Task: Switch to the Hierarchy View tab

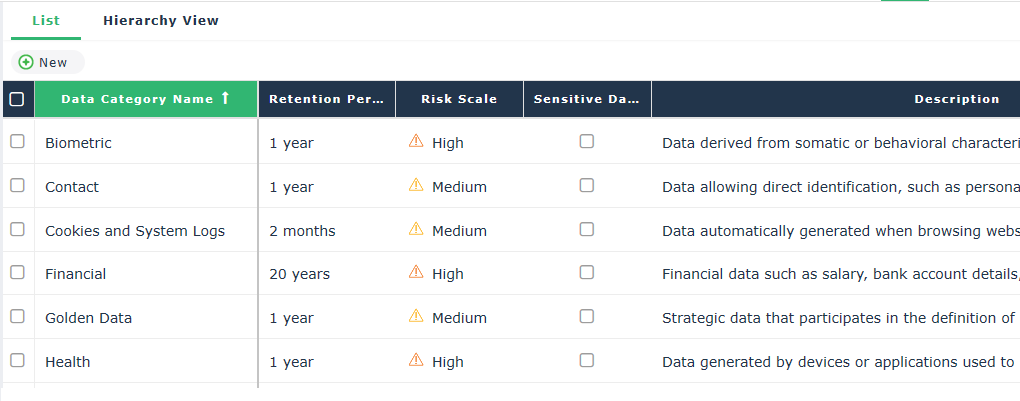Action: [161, 20]
